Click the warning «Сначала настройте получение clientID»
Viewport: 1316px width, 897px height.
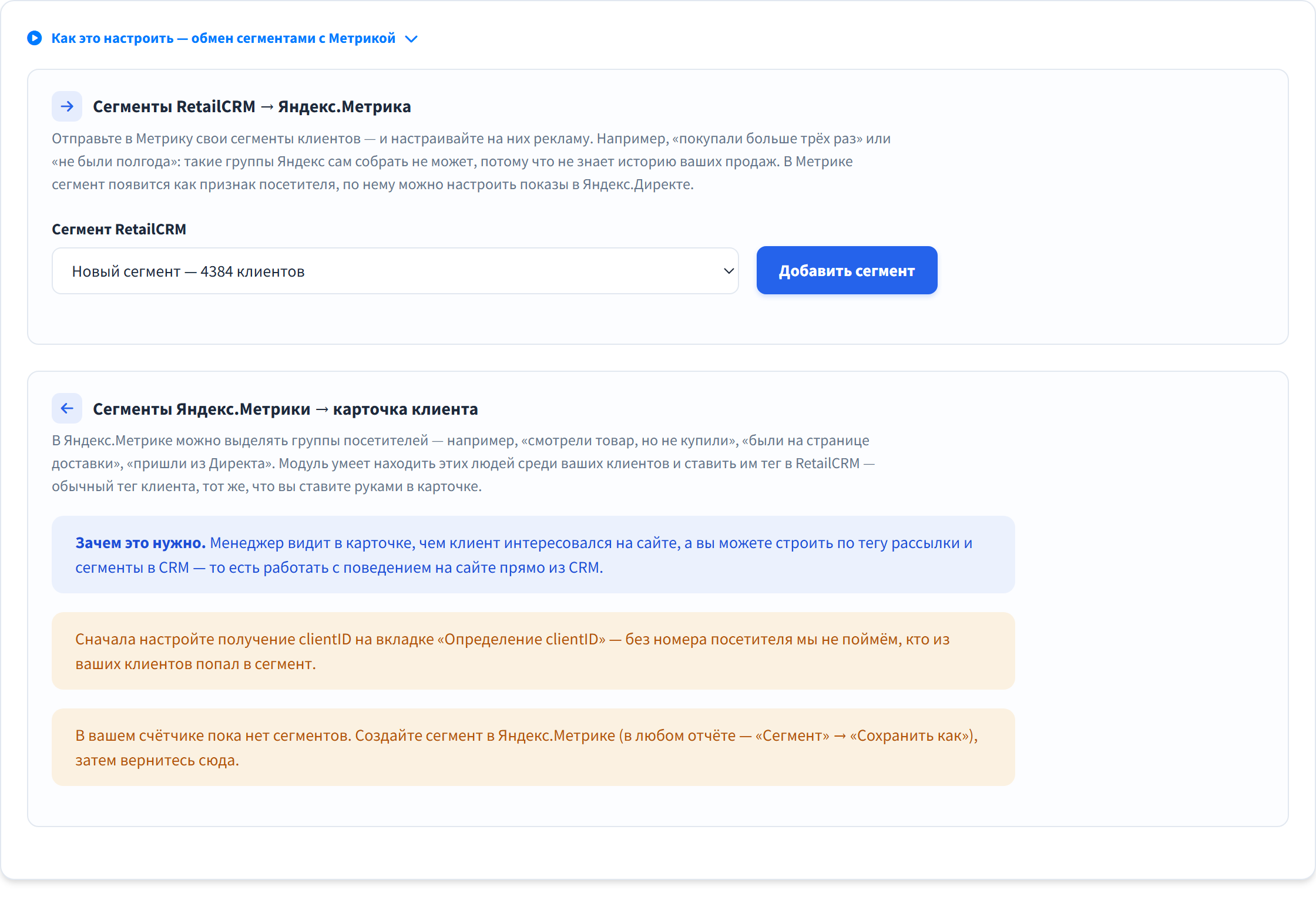pos(533,651)
